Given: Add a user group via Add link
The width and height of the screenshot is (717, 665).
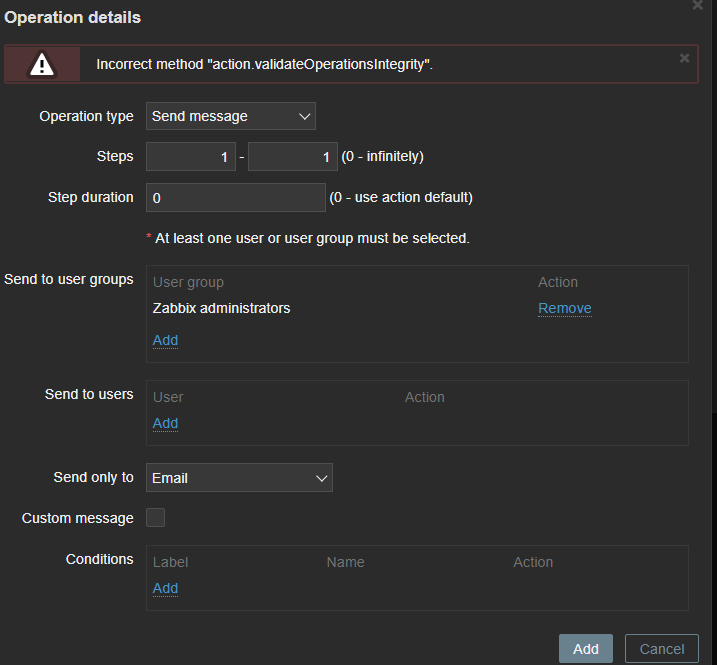Looking at the screenshot, I should point(165,340).
